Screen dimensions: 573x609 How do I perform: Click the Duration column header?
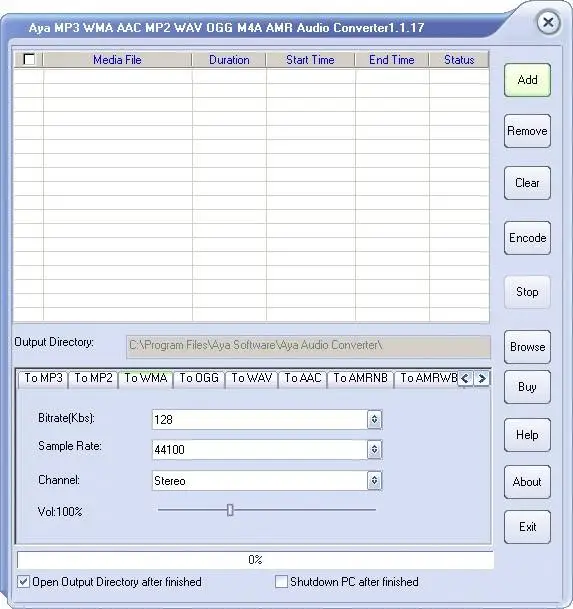coord(229,60)
